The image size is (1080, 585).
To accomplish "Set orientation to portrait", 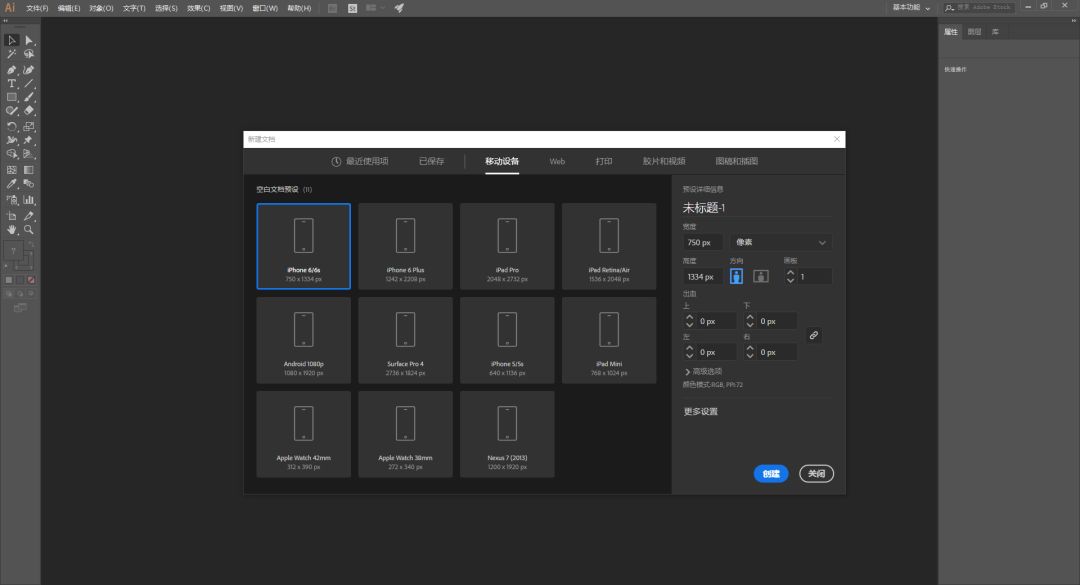I will (737, 276).
